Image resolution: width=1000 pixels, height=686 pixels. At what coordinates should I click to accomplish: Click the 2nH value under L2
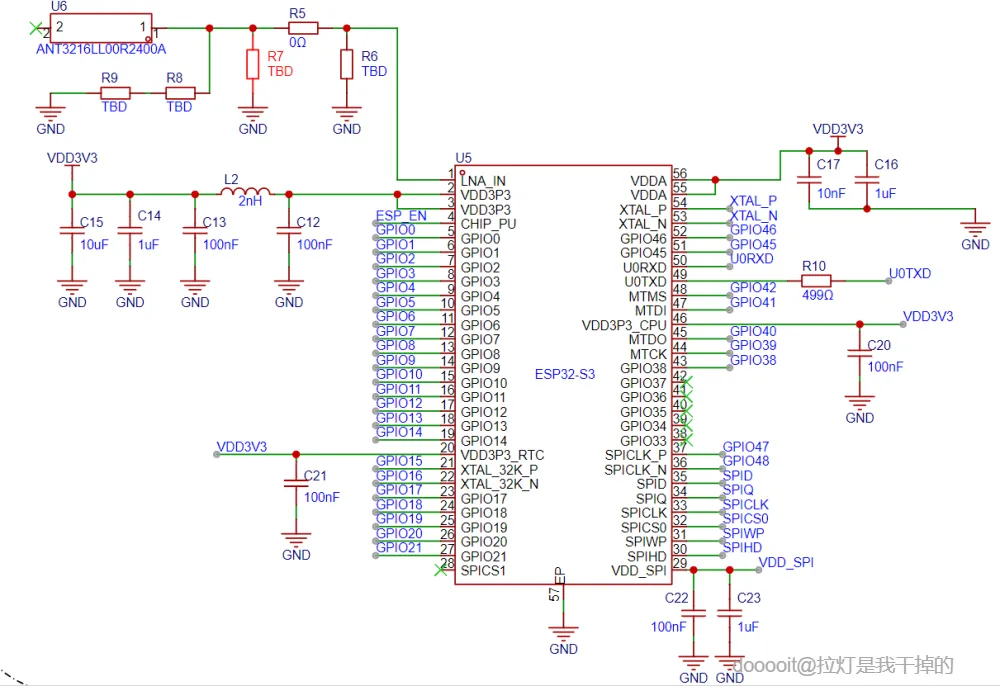250,201
